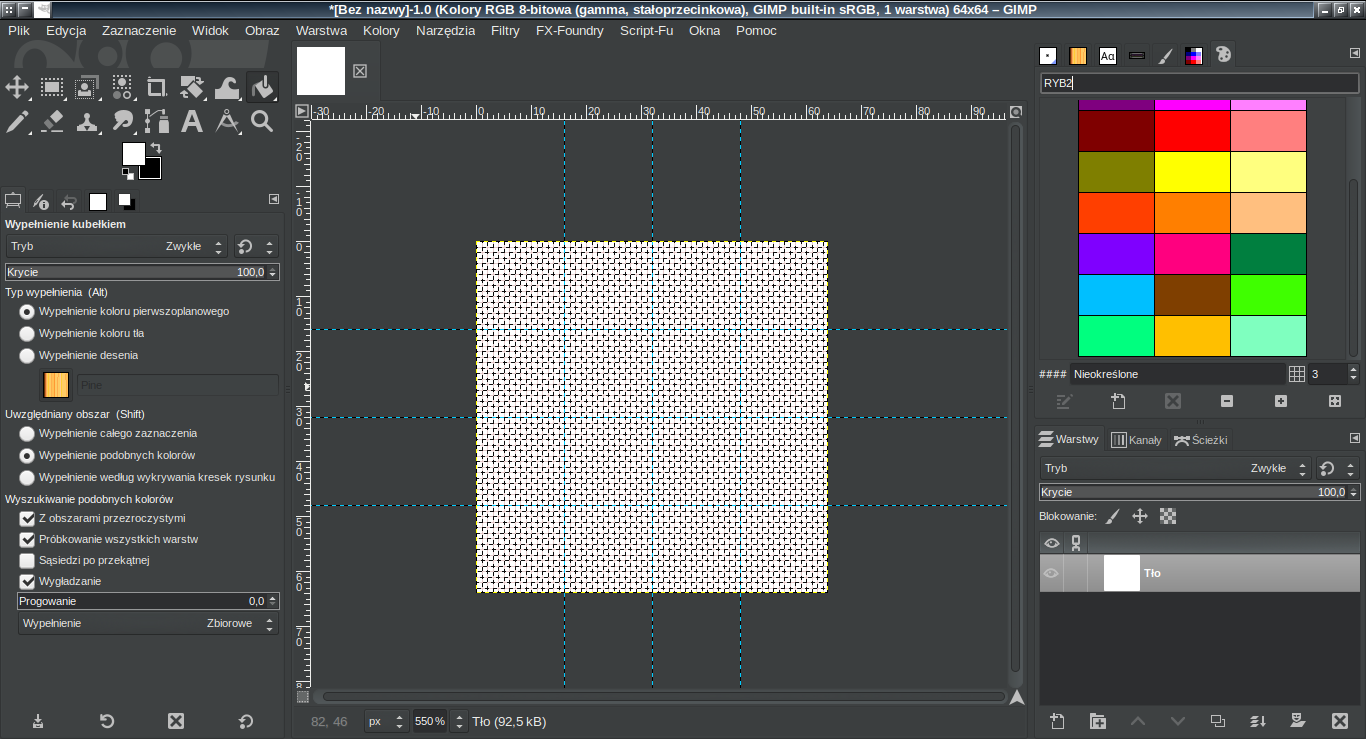Viewport: 1366px width, 739px height.
Task: Select the Bucket Fill tool
Action: [x=262, y=87]
